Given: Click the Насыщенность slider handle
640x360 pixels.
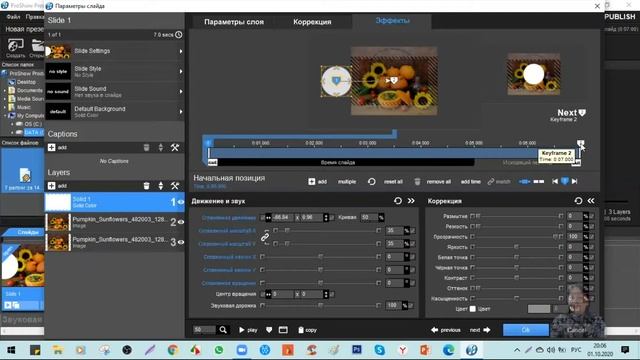Looking at the screenshot, I should click(x=516, y=298).
